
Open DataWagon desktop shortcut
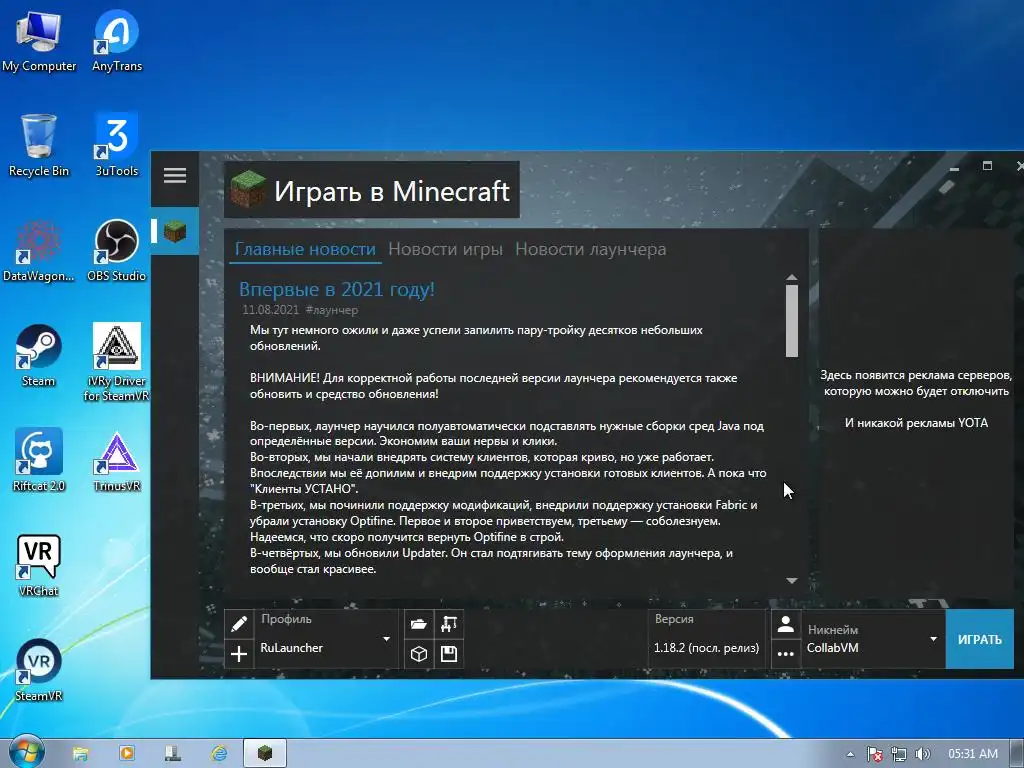click(39, 251)
